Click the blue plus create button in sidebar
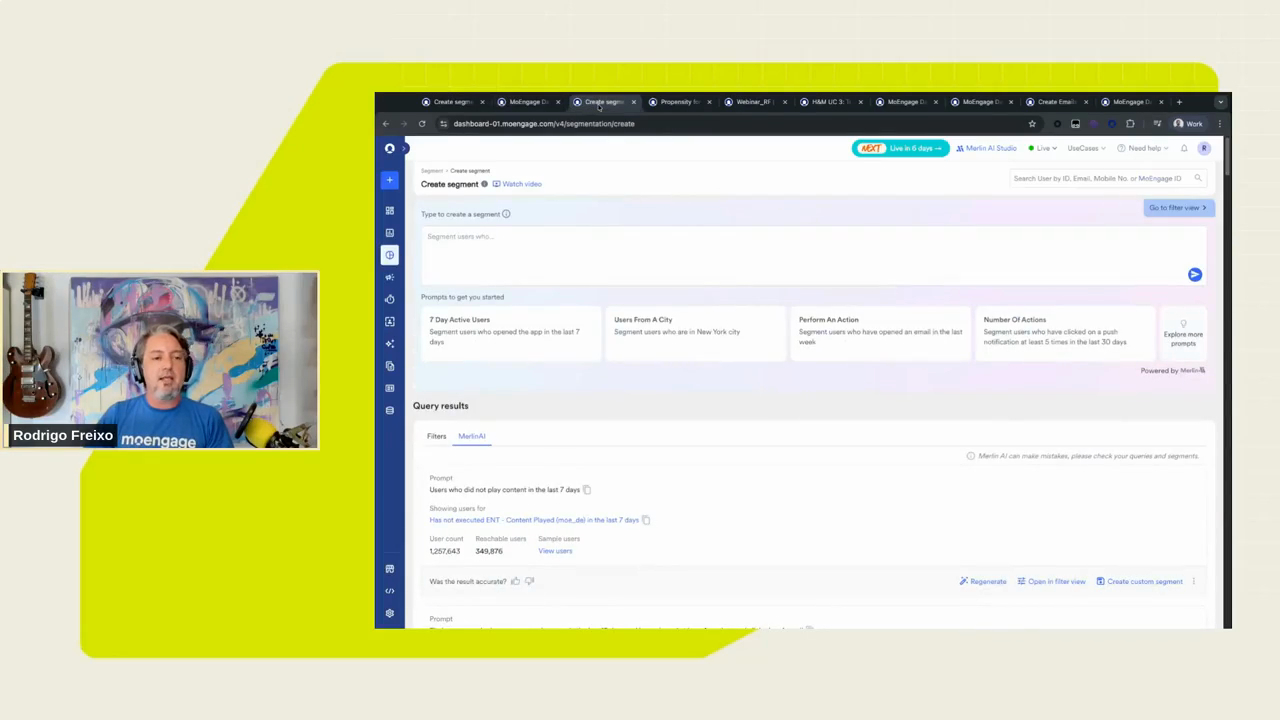The width and height of the screenshot is (1280, 720). pos(390,180)
